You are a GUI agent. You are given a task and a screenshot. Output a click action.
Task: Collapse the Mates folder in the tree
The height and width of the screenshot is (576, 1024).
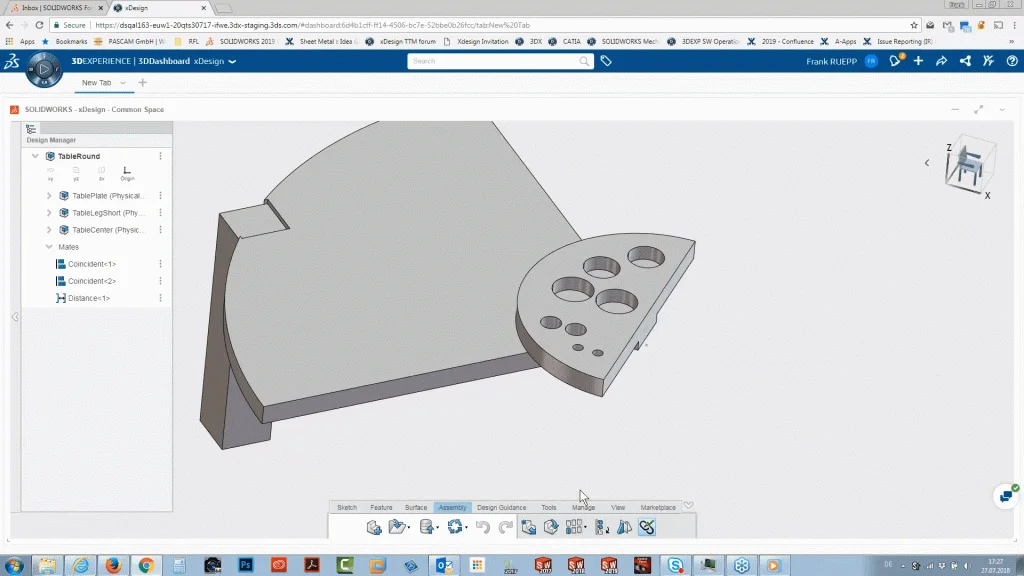pyautogui.click(x=49, y=247)
